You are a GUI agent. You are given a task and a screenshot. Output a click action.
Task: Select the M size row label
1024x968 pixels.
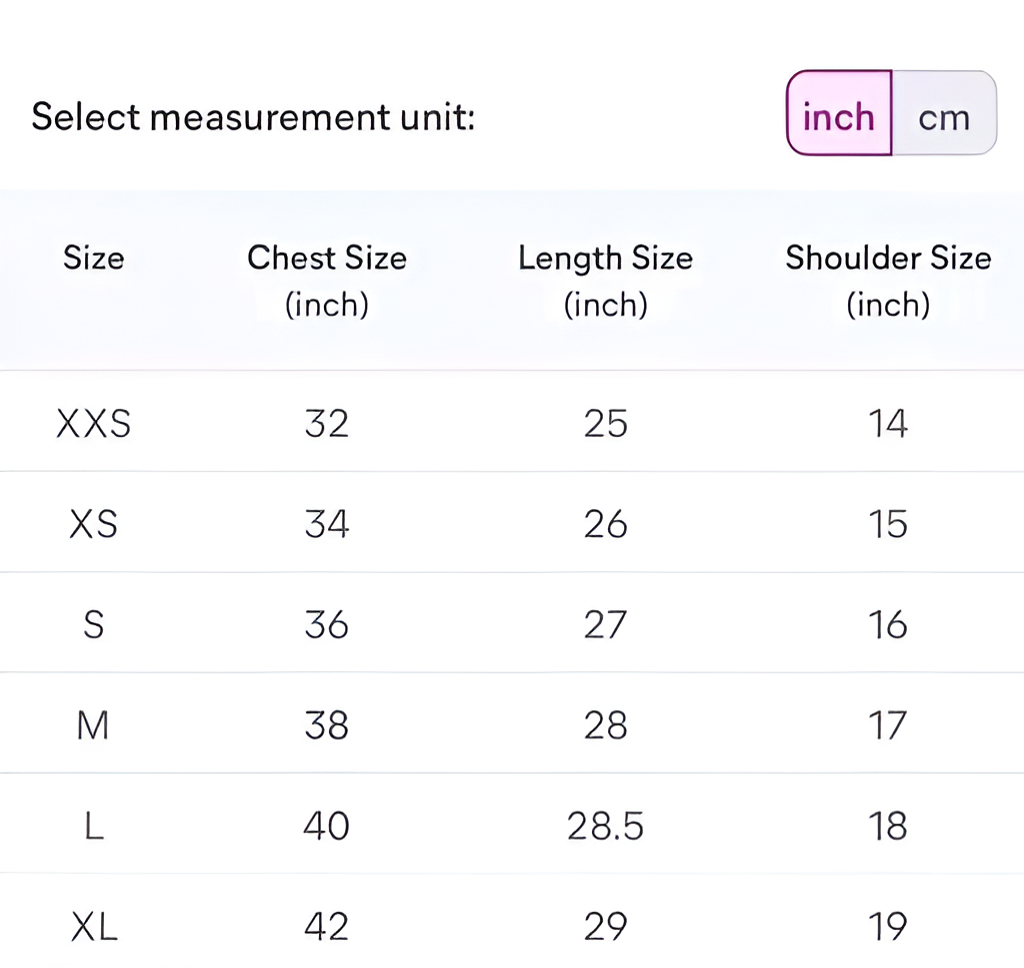click(93, 724)
